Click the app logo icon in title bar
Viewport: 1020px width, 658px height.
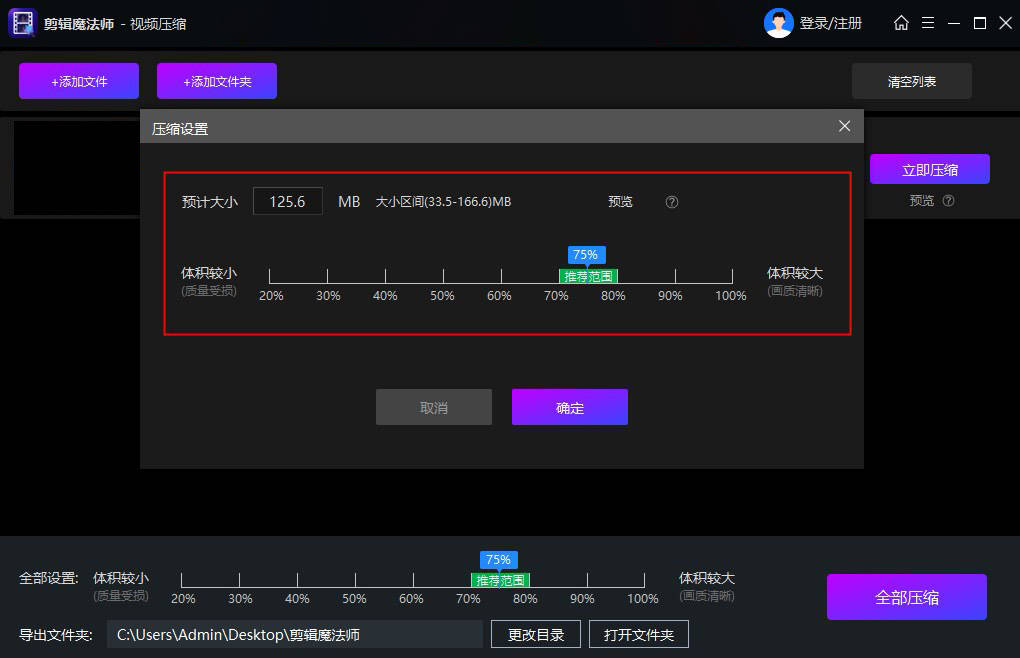[22, 23]
